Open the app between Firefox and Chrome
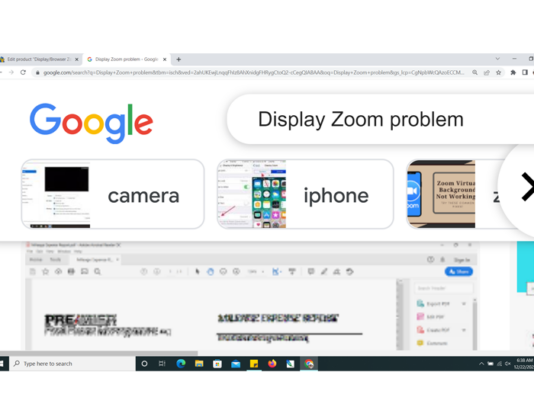The height and width of the screenshot is (401, 534). 290,364
